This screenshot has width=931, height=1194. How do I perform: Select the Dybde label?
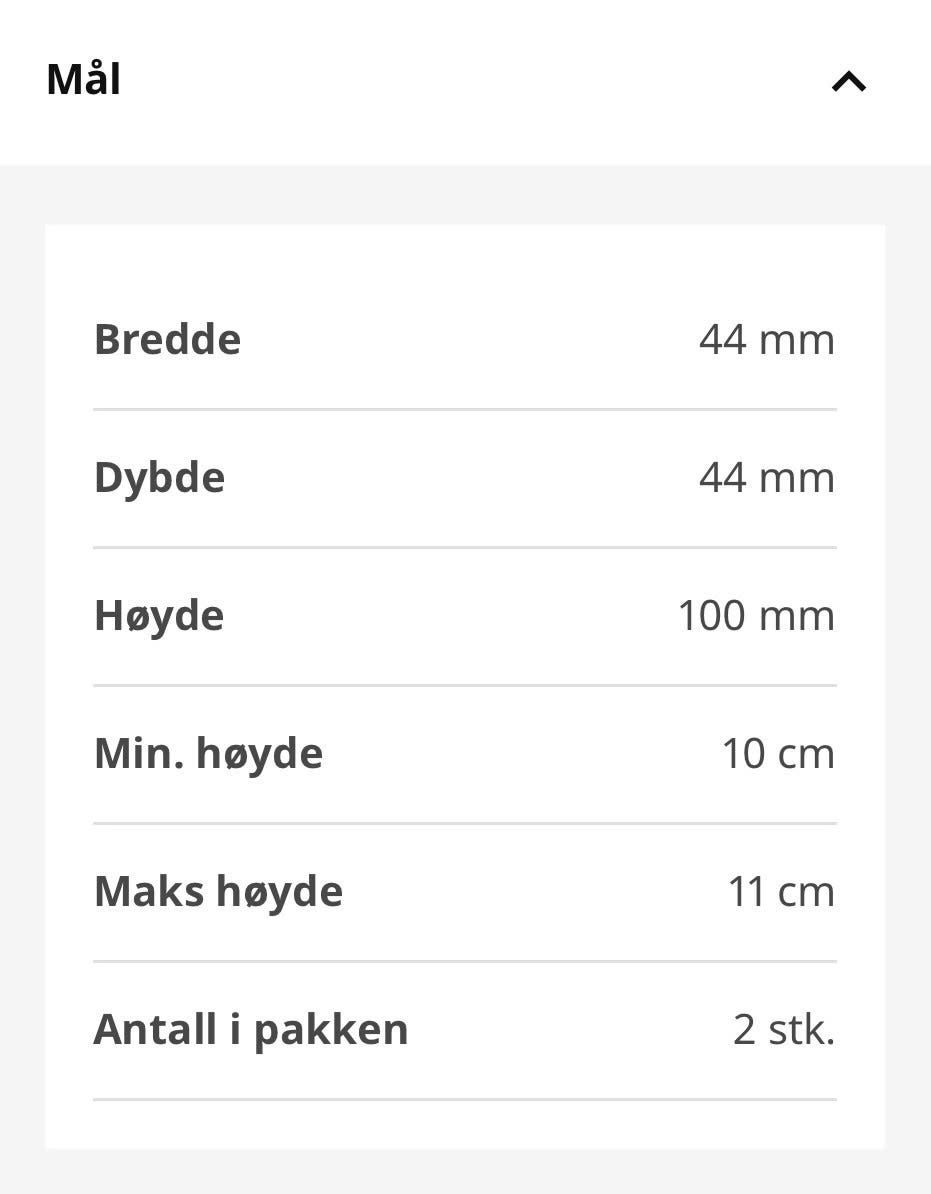[x=159, y=479]
